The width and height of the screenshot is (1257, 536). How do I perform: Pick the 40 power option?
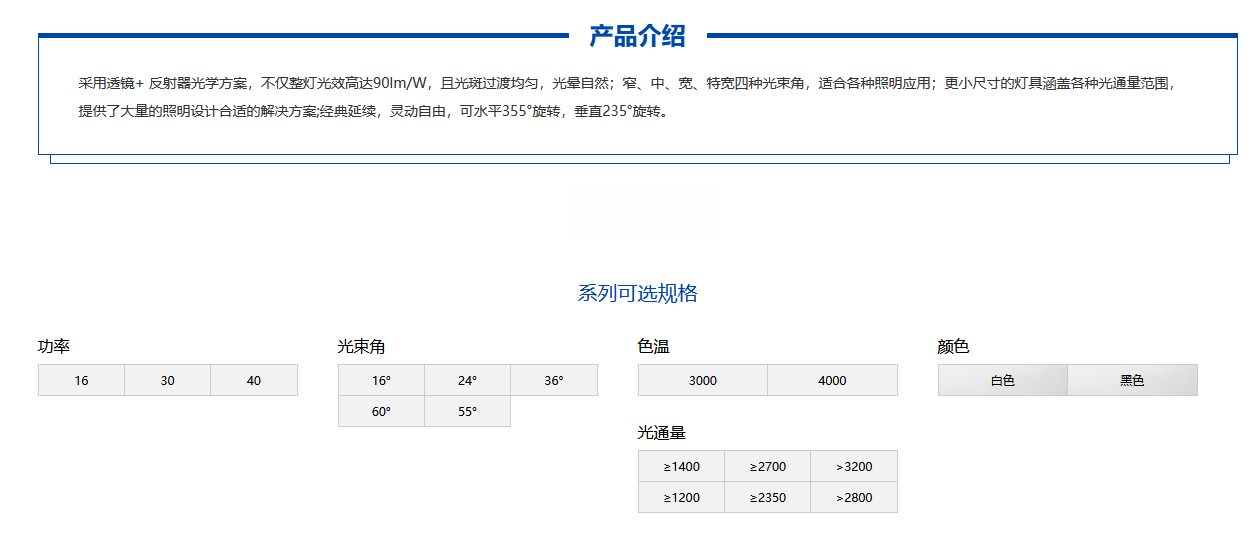click(x=254, y=381)
